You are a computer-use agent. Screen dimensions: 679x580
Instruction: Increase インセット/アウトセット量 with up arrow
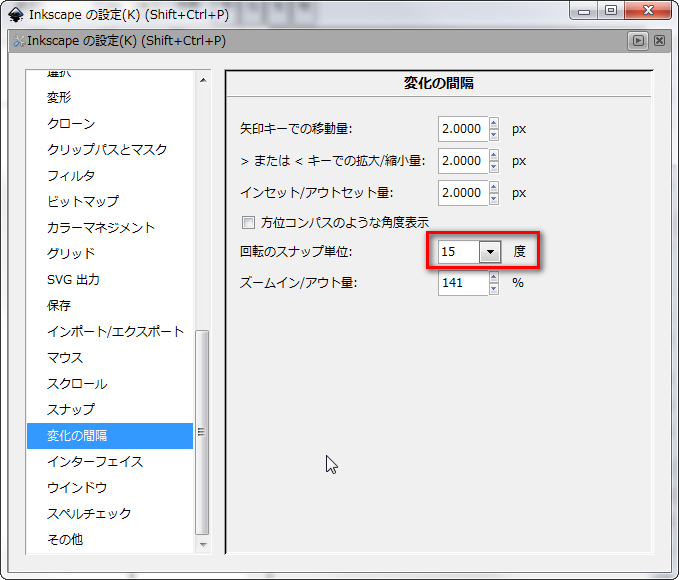click(x=494, y=187)
